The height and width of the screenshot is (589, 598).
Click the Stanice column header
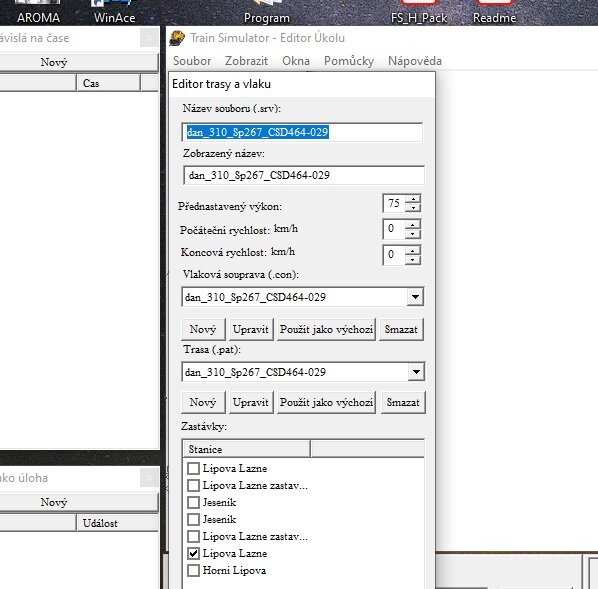pyautogui.click(x=246, y=449)
